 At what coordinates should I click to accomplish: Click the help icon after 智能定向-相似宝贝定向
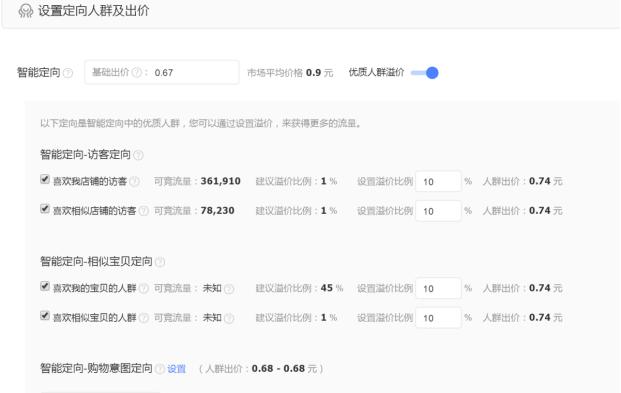(160, 262)
